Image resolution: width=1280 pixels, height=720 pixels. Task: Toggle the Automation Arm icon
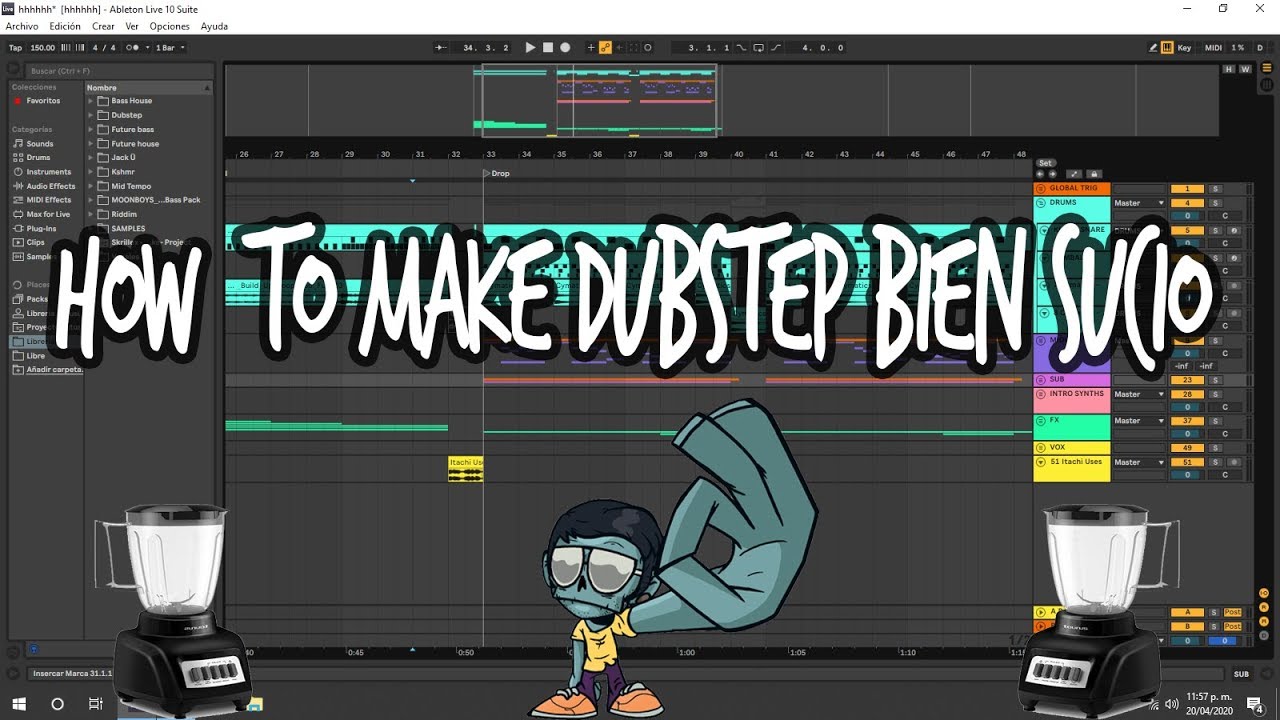605,47
